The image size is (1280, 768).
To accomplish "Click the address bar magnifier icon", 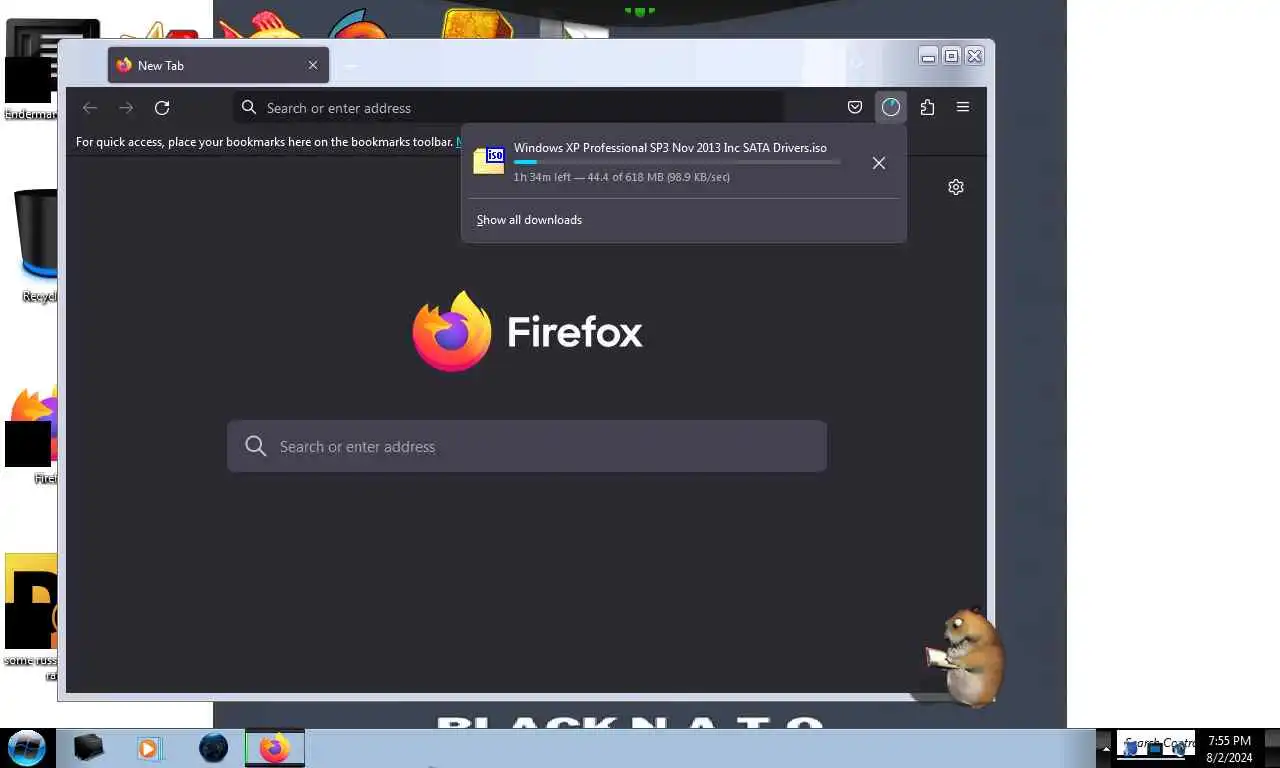I will [249, 108].
